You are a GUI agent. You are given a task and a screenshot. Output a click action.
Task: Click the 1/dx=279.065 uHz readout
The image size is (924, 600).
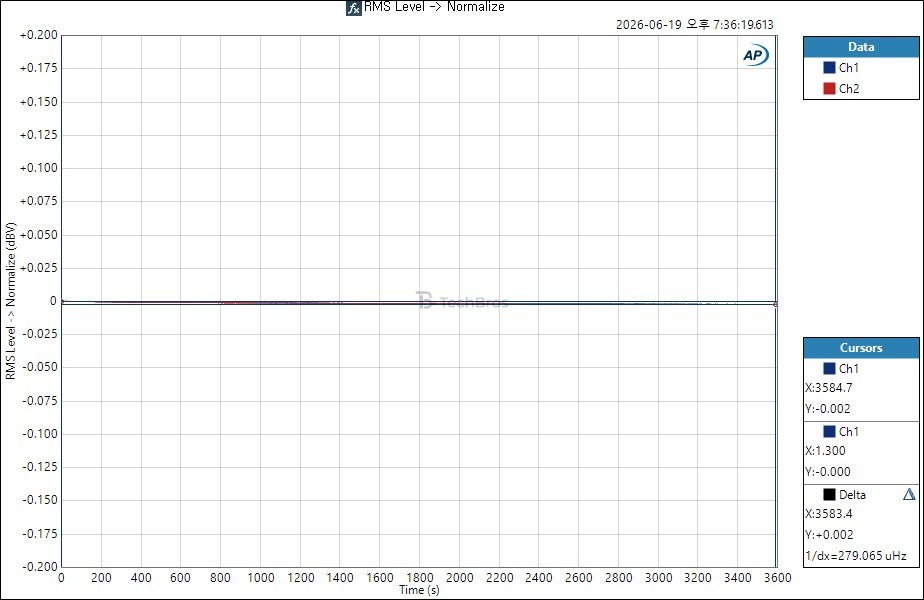[x=856, y=556]
